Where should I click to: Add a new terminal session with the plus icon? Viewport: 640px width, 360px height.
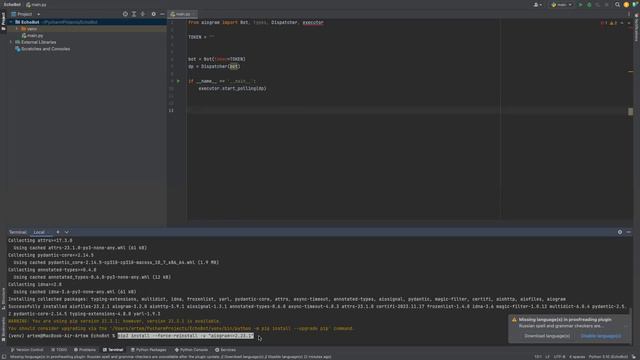[58, 232]
